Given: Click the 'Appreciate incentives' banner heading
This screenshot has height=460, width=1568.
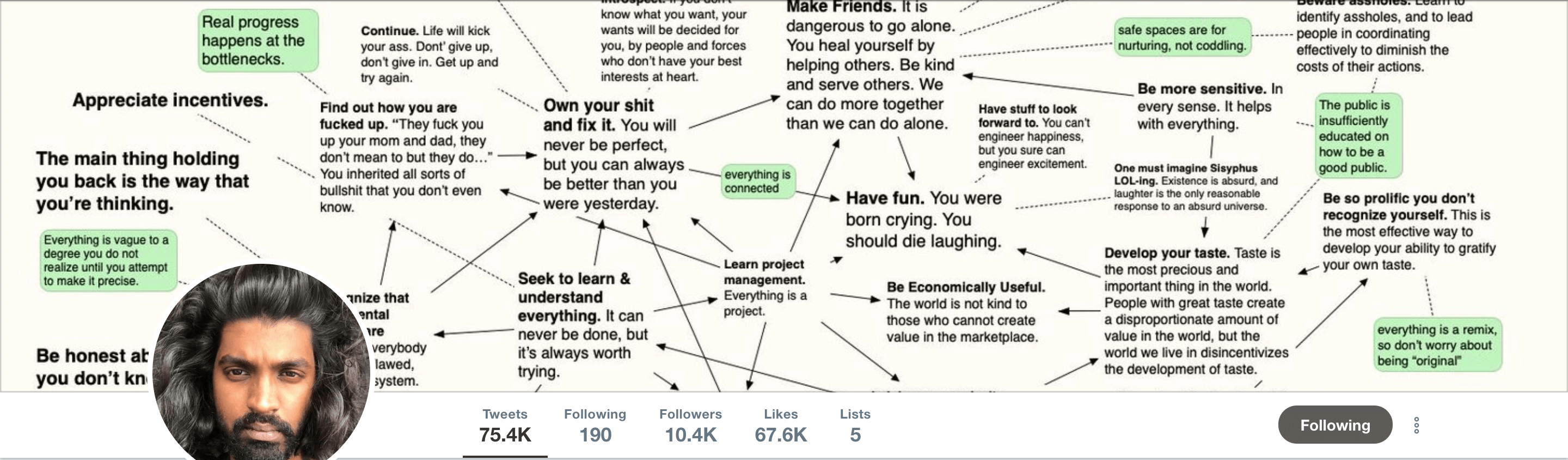Looking at the screenshot, I should (170, 100).
